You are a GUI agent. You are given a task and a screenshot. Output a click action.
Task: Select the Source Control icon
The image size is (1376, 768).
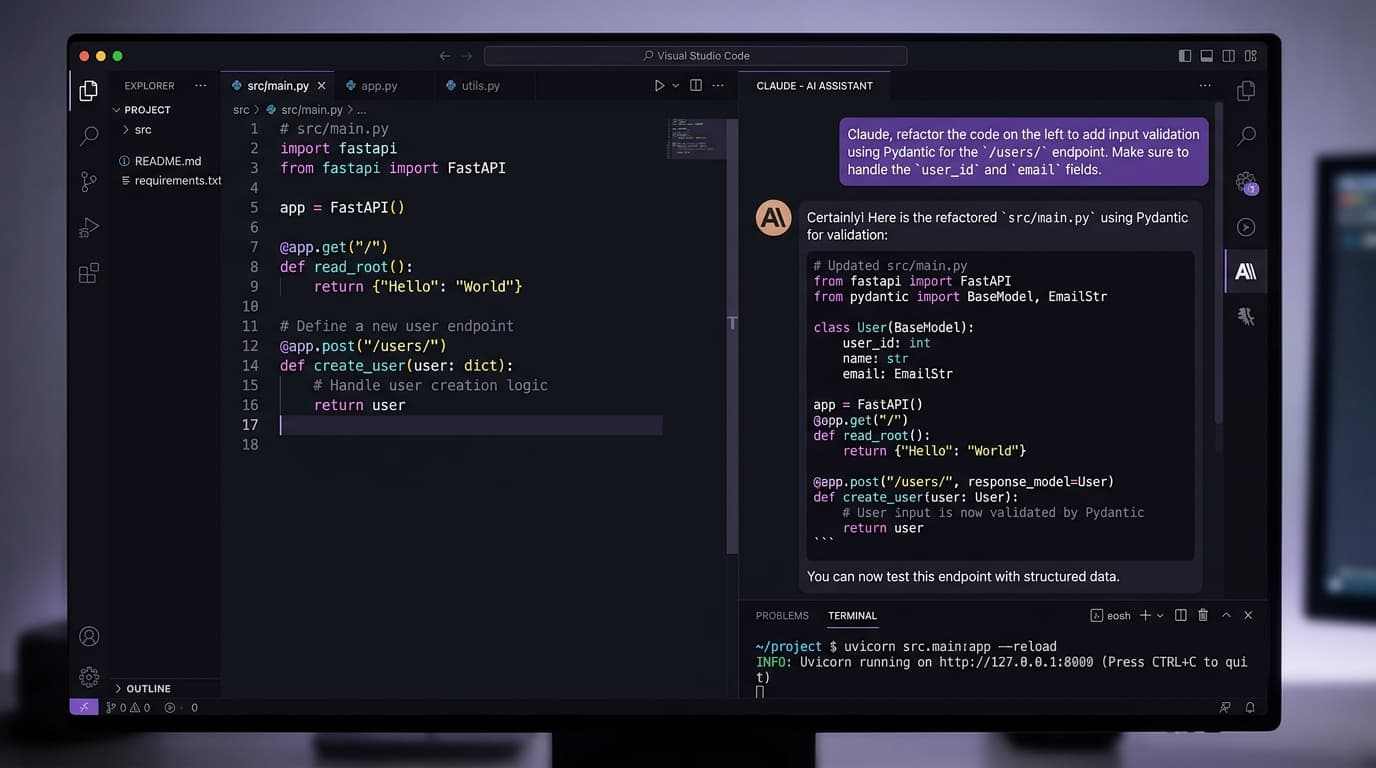[88, 181]
